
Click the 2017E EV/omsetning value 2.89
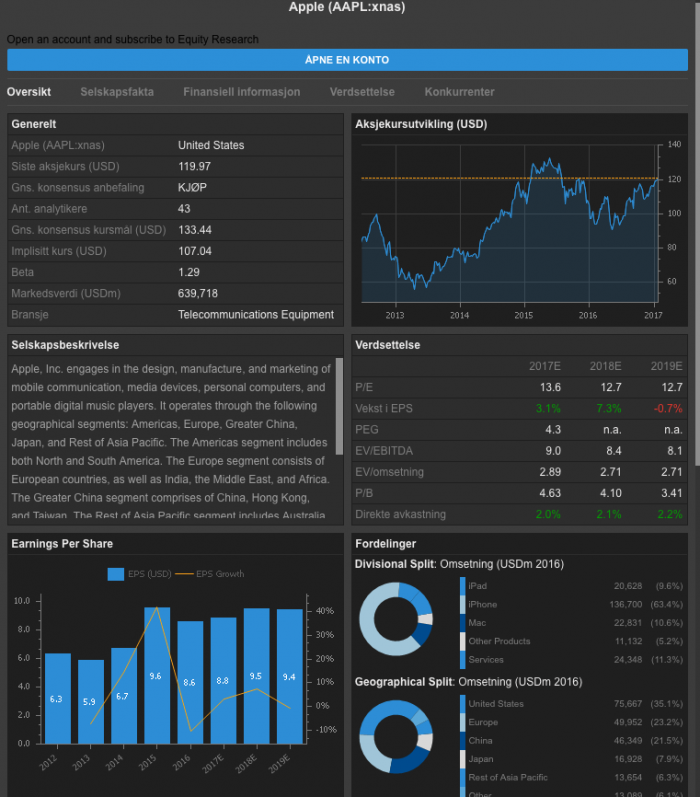pos(550,472)
